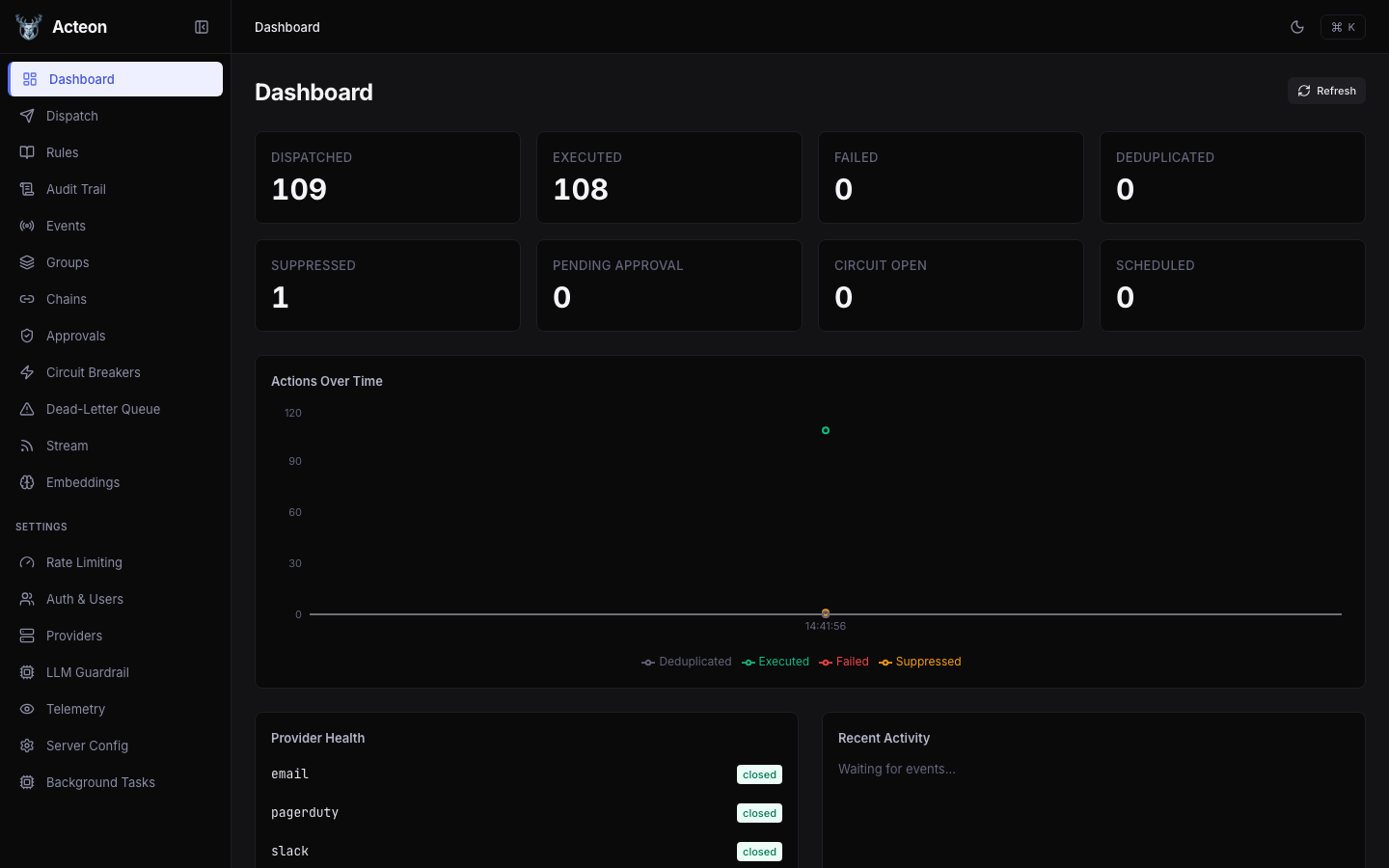The width and height of the screenshot is (1389, 868).
Task: Click the Rate Limiting gauge icon
Action: tap(27, 562)
